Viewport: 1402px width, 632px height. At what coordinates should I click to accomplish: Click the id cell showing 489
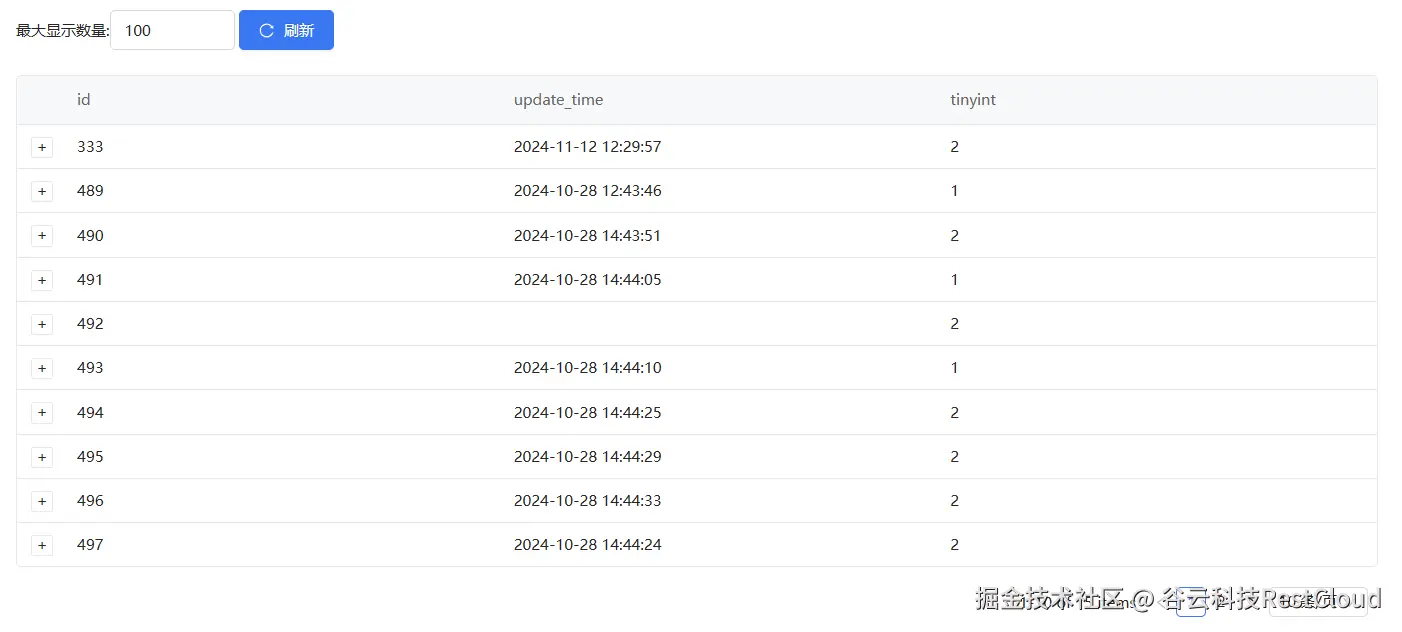pyautogui.click(x=90, y=191)
